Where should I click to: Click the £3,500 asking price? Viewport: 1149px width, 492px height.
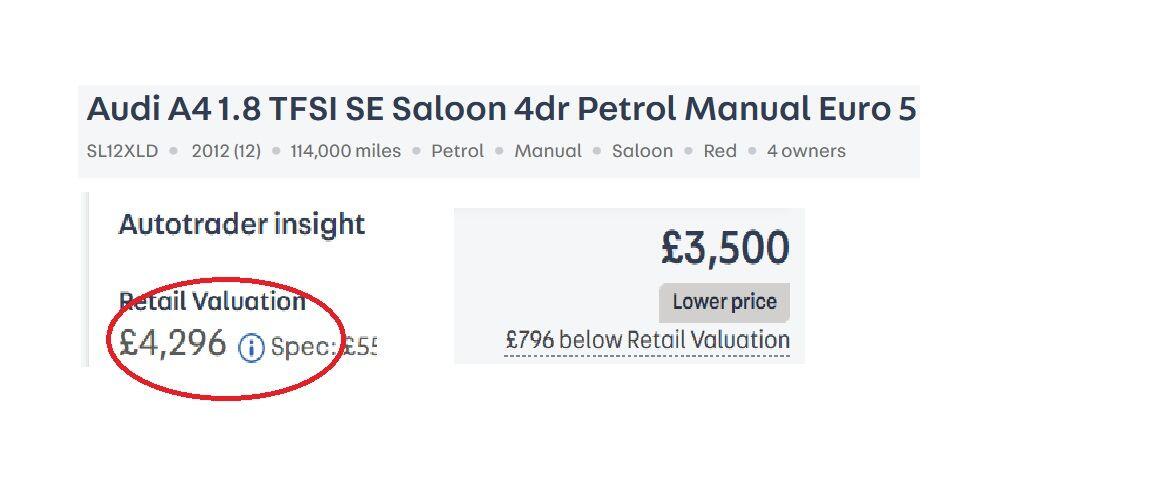pos(725,248)
